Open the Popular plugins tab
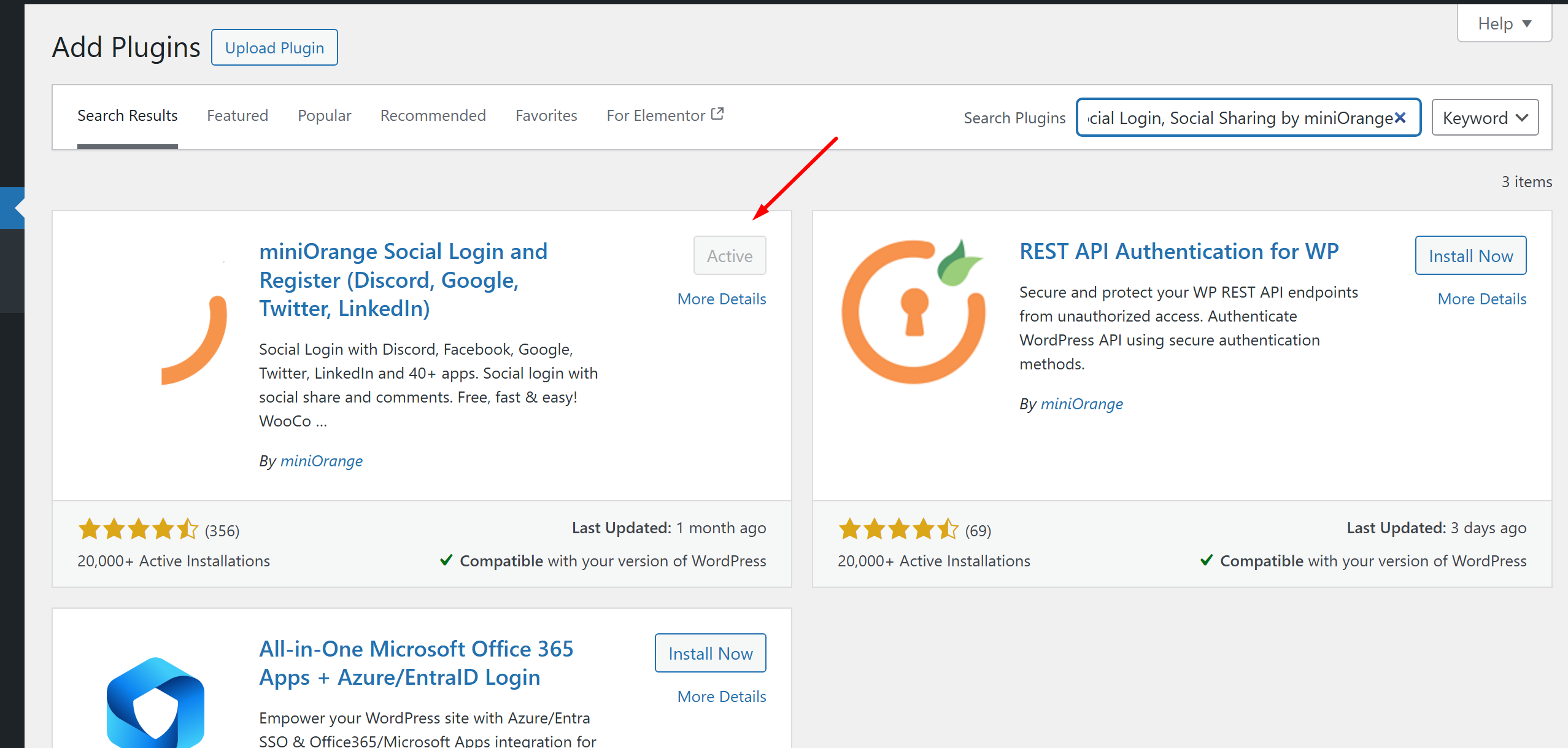Screen dimensions: 1568x748 [x=324, y=115]
